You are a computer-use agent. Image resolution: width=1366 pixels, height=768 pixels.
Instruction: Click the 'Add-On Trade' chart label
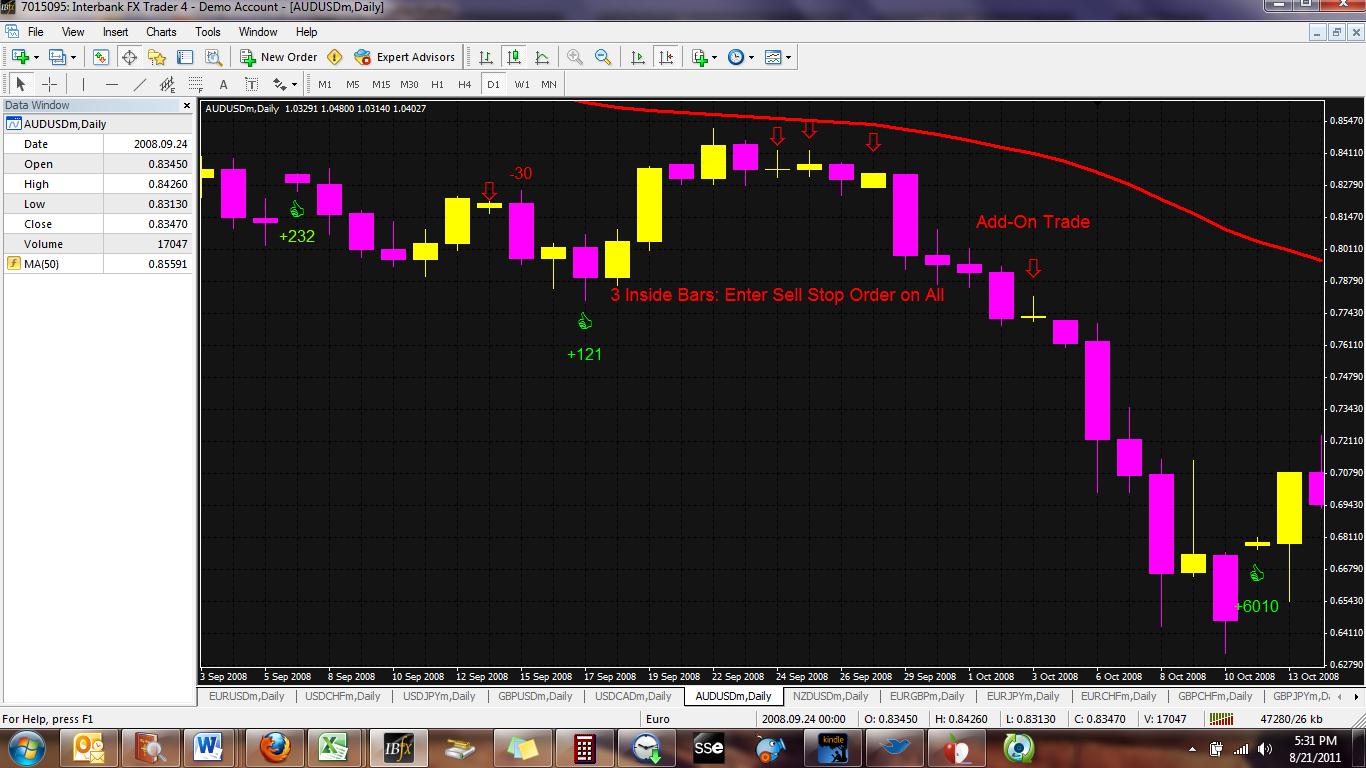[1033, 222]
